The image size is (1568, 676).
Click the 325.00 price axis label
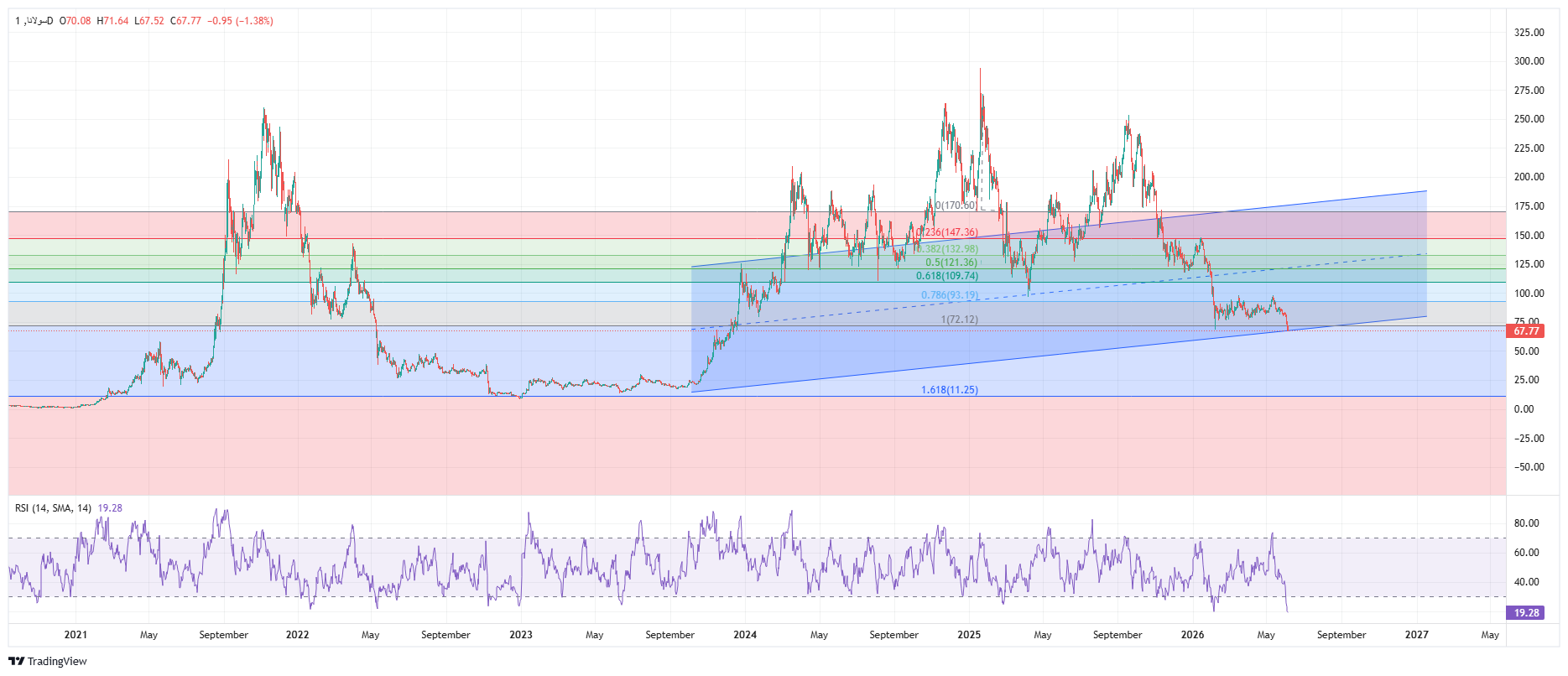coord(1529,33)
